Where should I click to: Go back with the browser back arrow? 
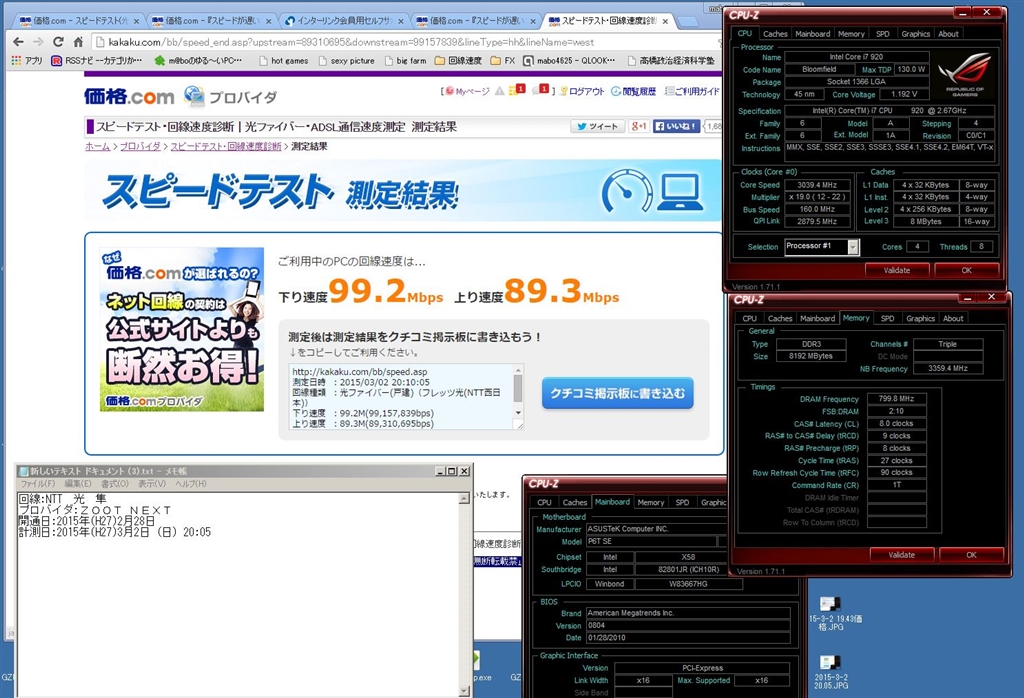(18, 42)
